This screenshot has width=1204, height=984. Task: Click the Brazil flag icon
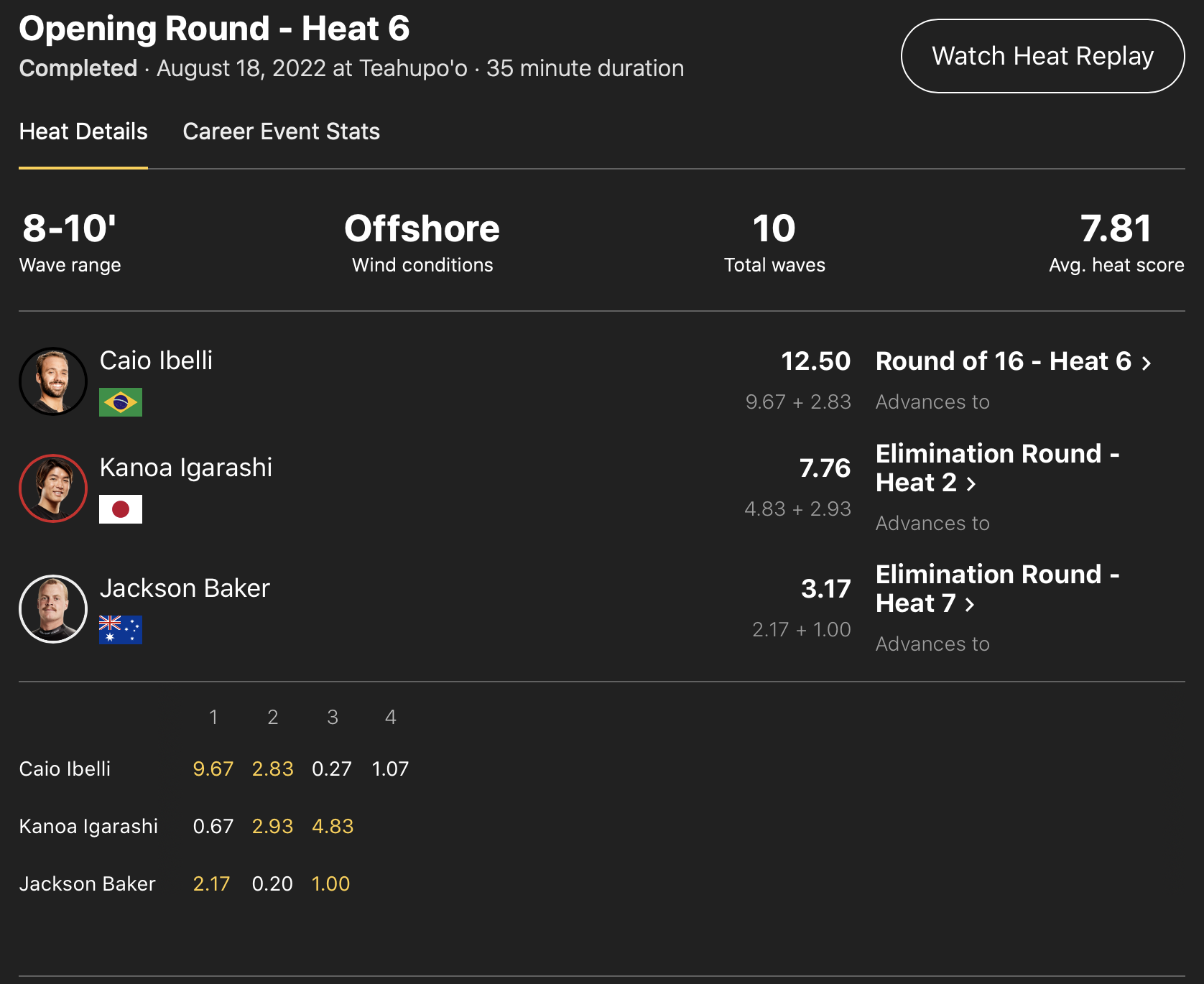point(121,402)
